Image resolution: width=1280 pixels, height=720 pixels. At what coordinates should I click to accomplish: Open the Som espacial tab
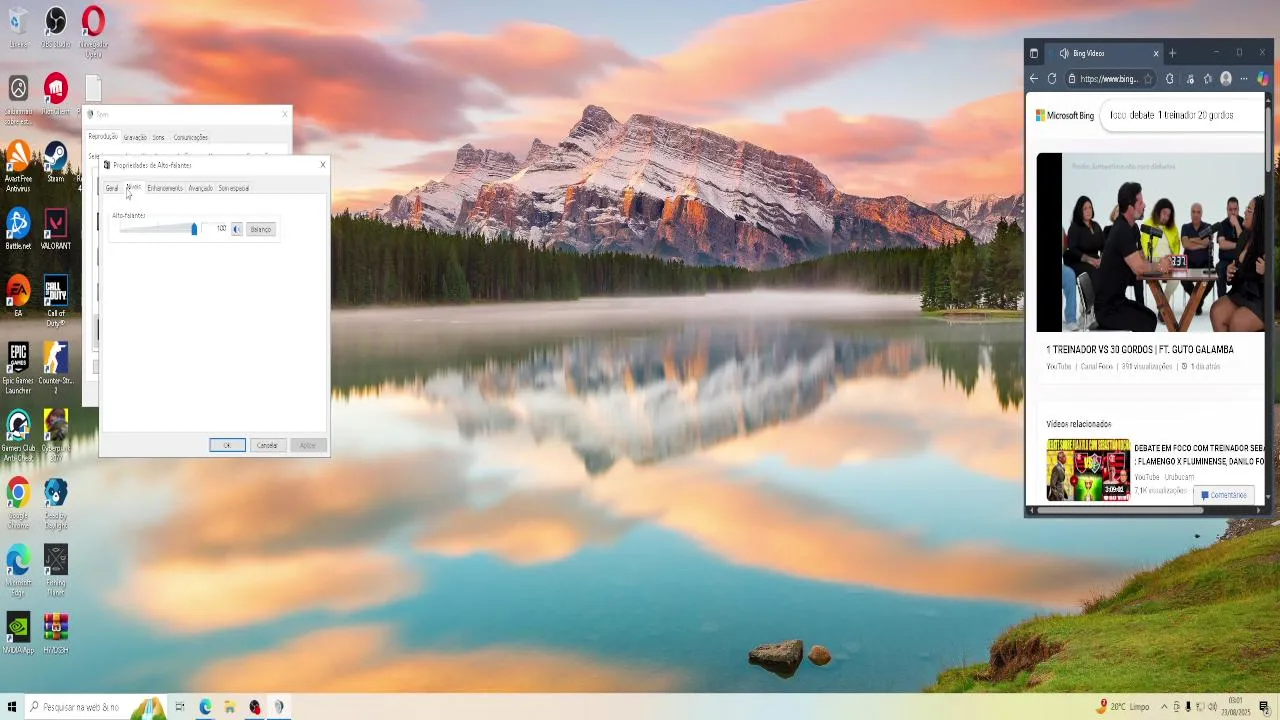(234, 188)
